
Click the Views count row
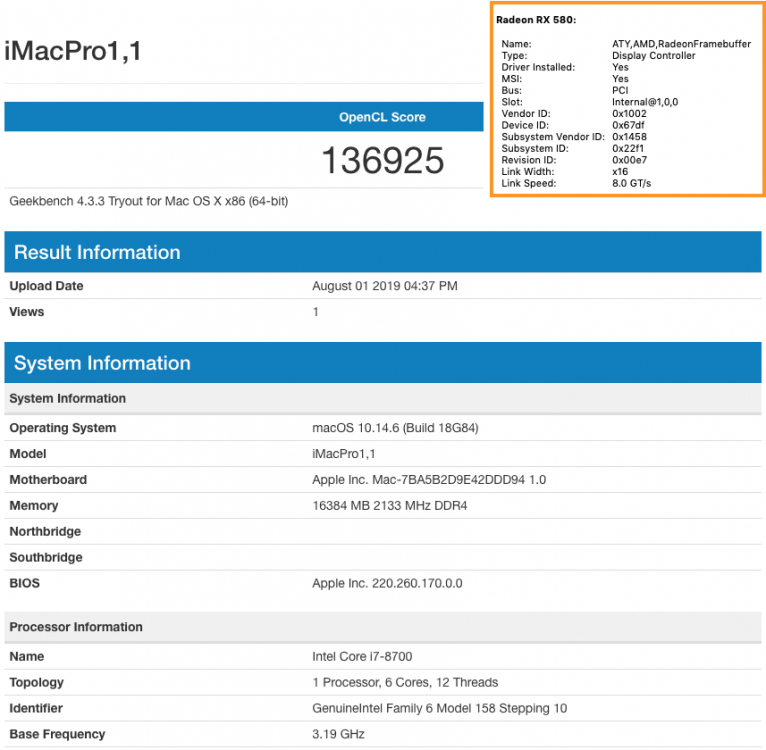click(383, 312)
